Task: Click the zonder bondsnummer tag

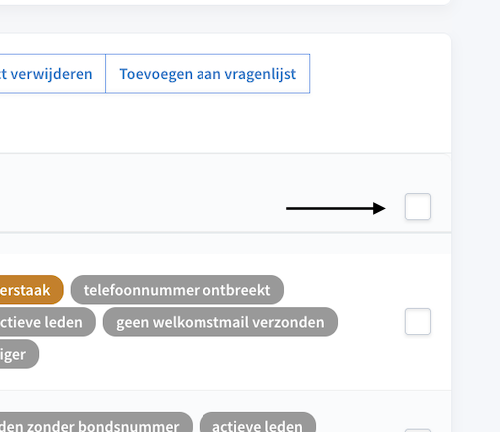Action: [x=96, y=423]
